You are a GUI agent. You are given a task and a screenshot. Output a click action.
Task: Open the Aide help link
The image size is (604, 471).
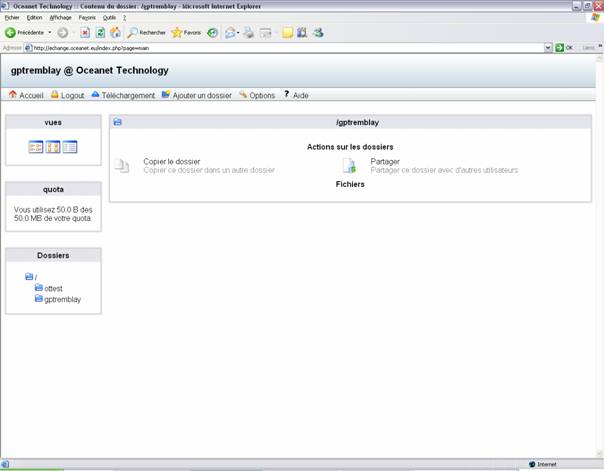click(x=300, y=96)
